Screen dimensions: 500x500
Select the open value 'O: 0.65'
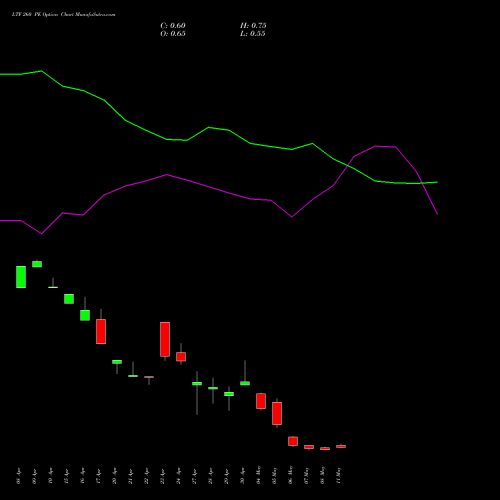173,34
